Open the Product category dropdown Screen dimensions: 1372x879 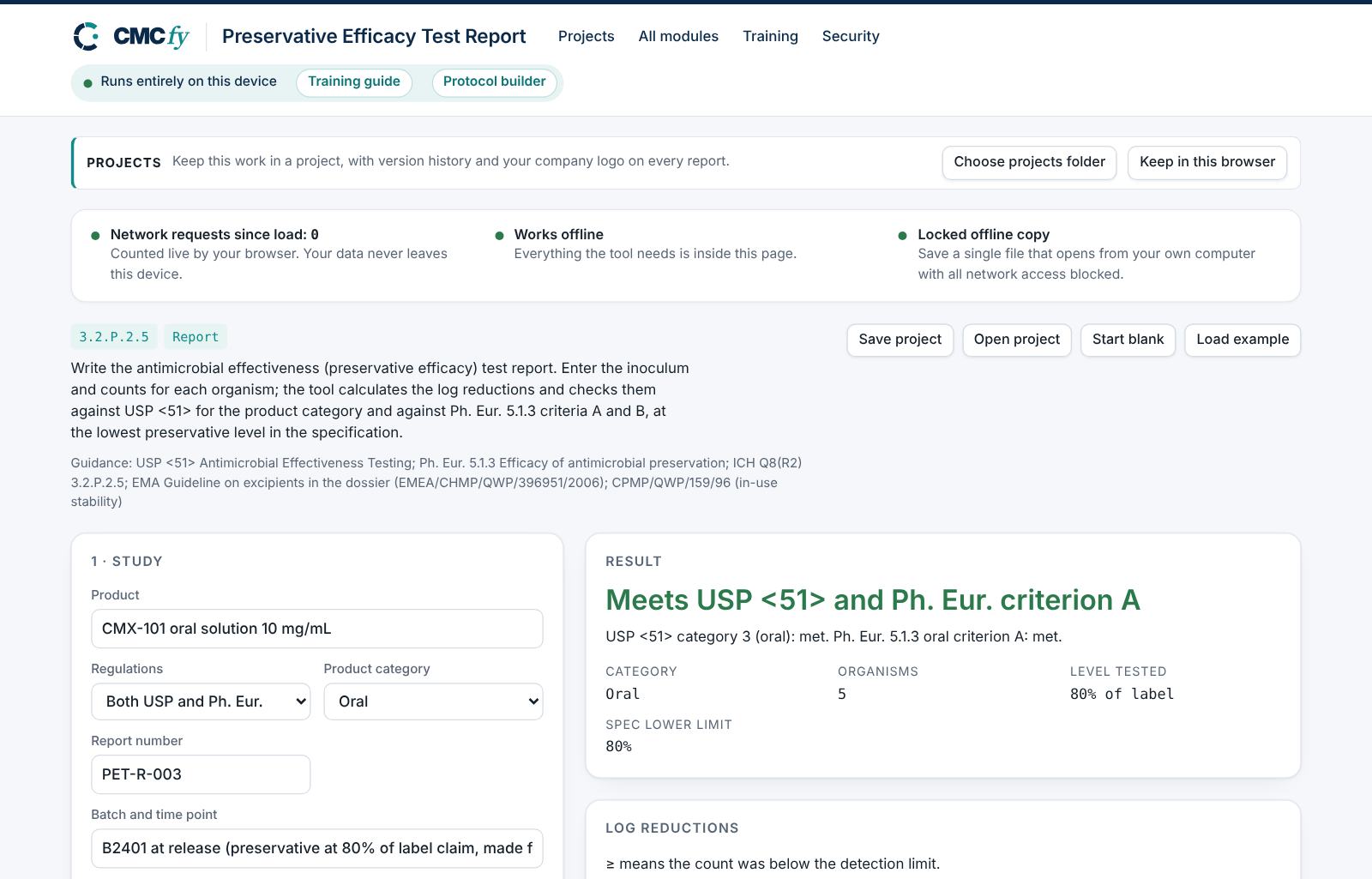click(433, 701)
